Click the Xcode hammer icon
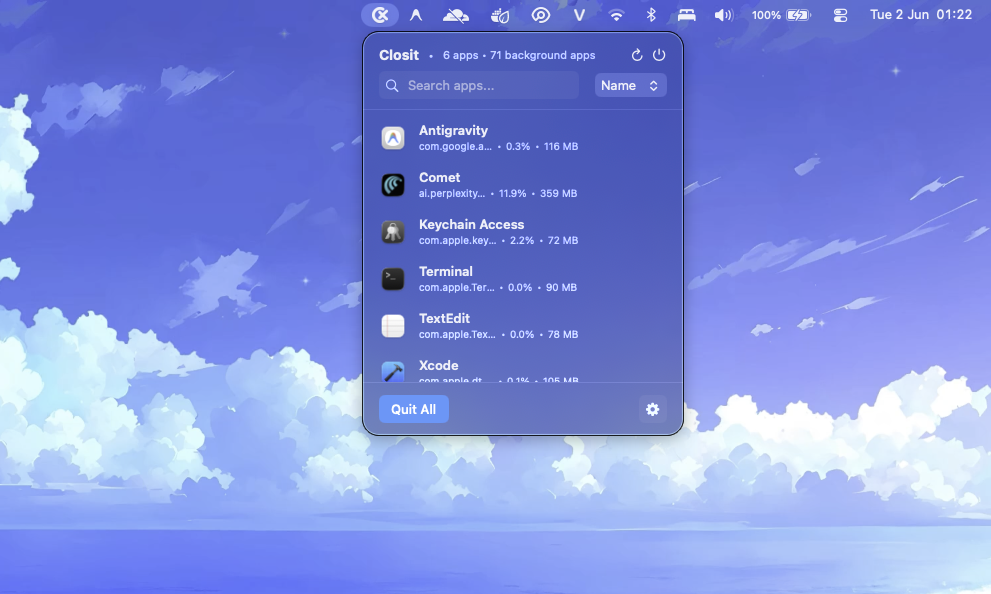Image resolution: width=991 pixels, height=594 pixels. (392, 372)
